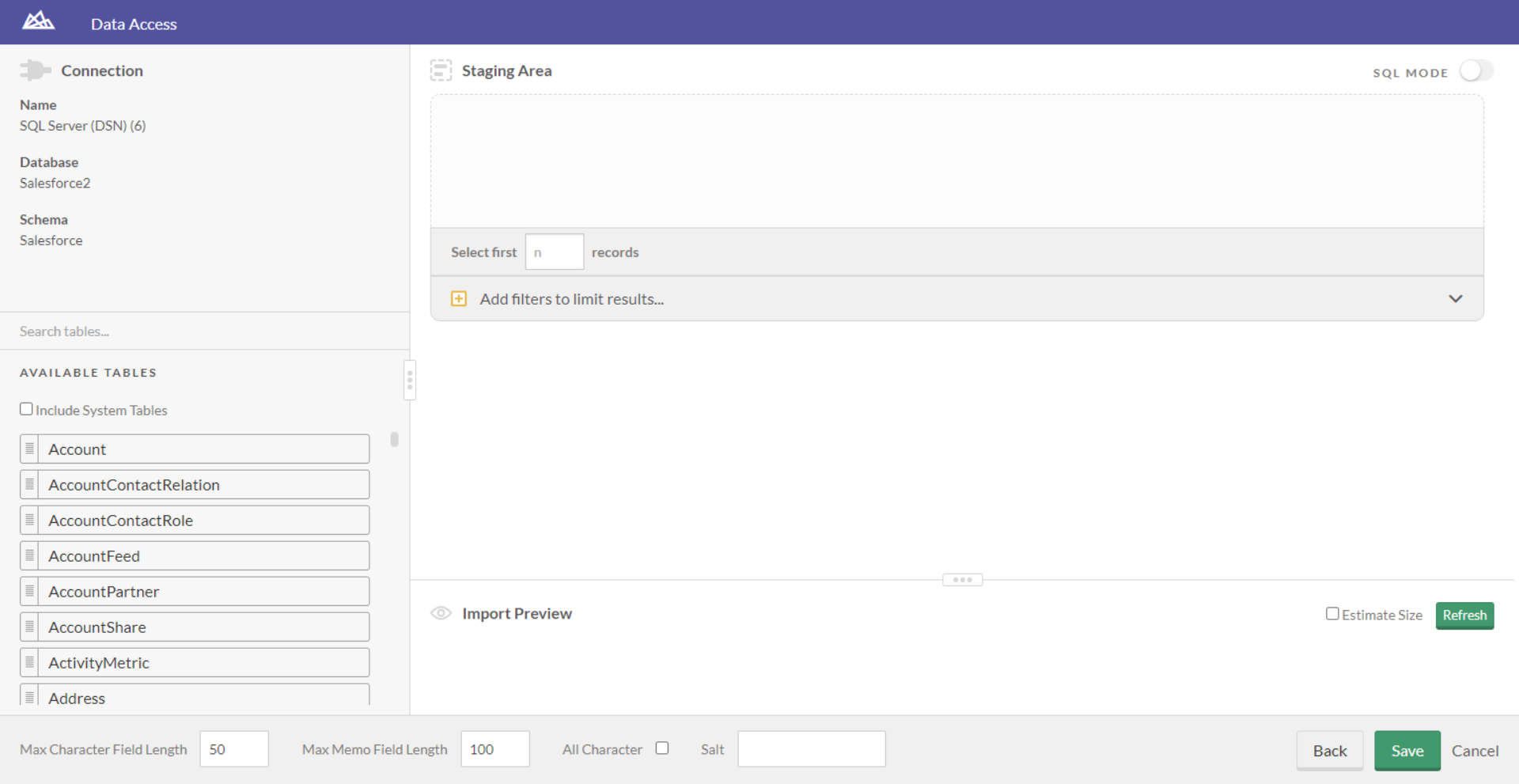The image size is (1519, 784).
Task: Click the drag handle icon of AccountFeed table
Action: [x=29, y=555]
